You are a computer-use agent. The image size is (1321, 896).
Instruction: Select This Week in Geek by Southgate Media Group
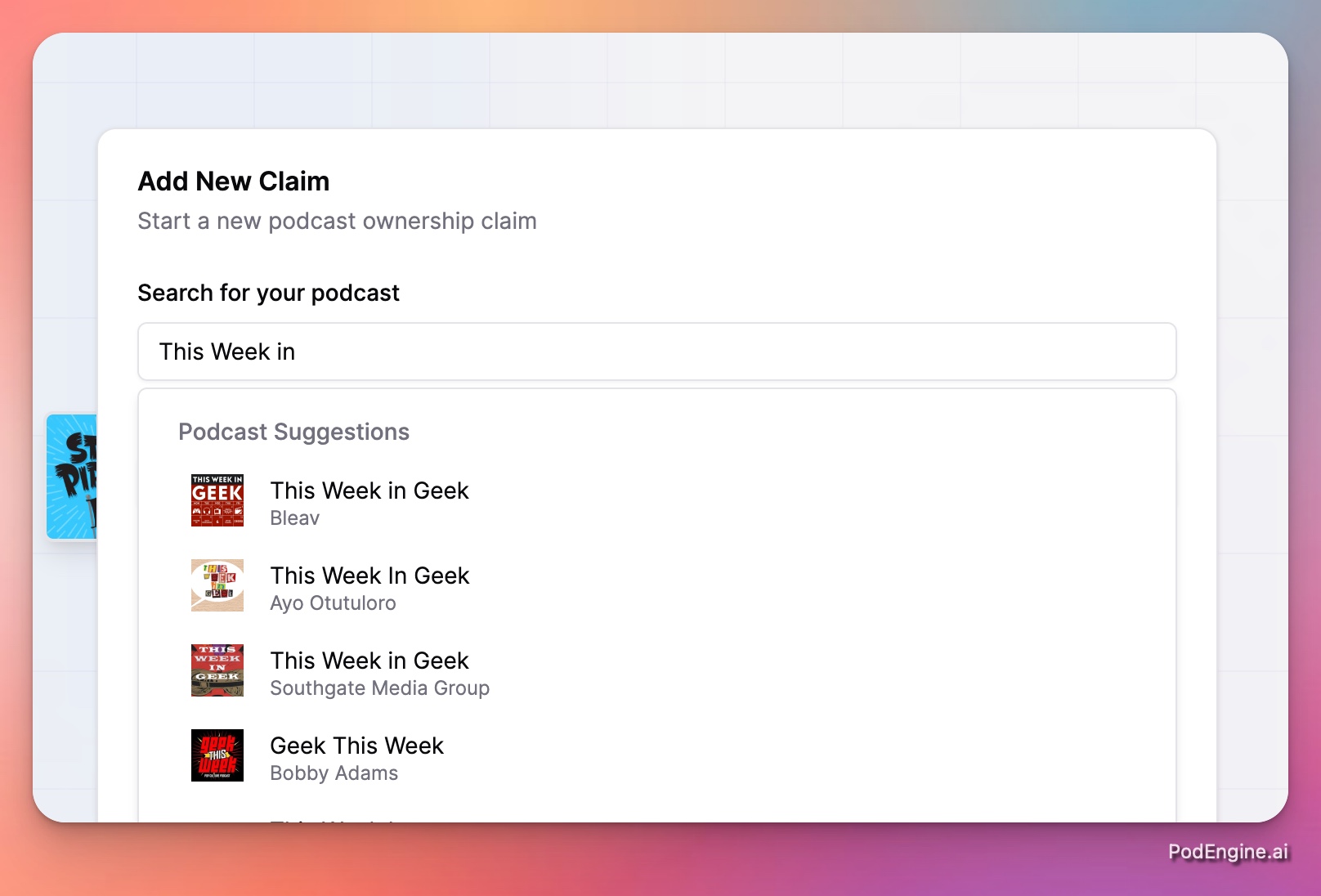coord(656,671)
